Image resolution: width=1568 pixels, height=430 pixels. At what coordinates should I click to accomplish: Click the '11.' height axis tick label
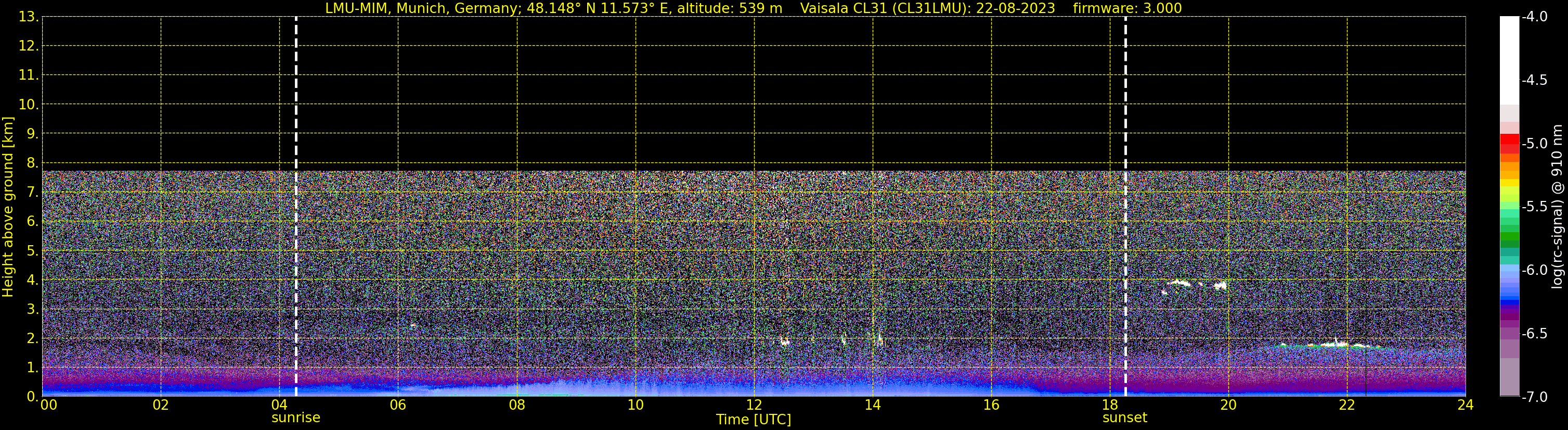pyautogui.click(x=29, y=75)
